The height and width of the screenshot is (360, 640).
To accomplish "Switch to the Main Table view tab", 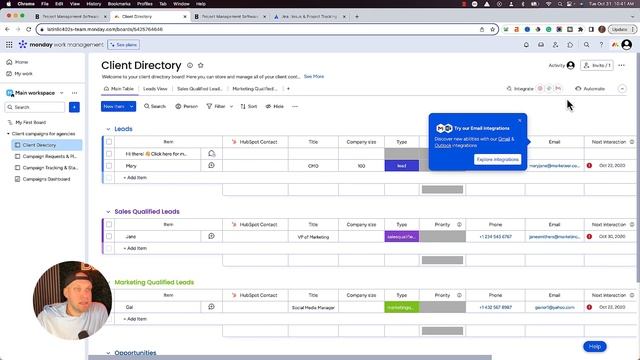I will pos(119,89).
